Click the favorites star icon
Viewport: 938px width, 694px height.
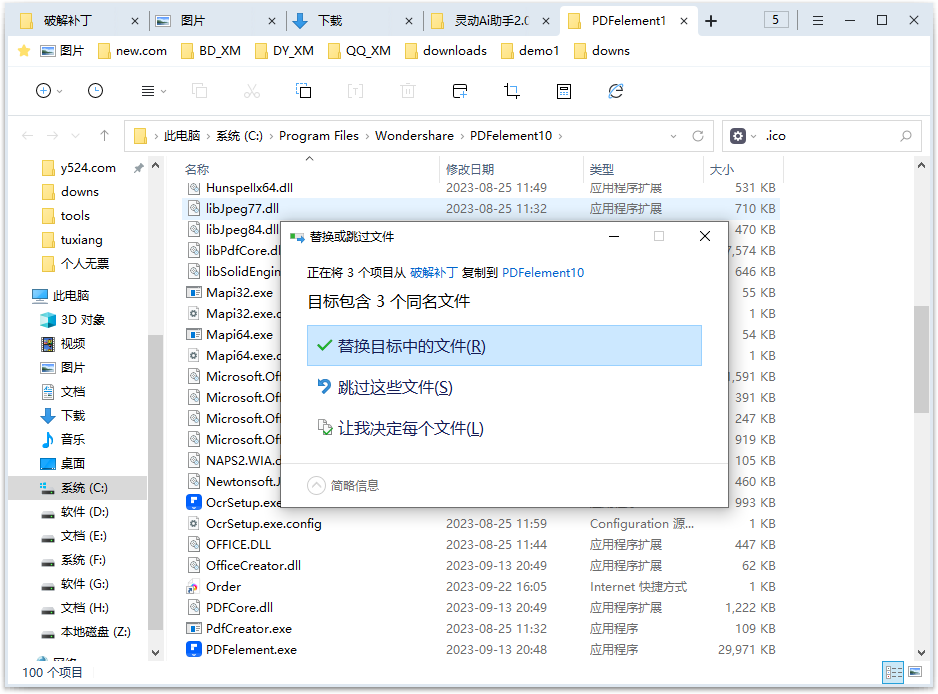[24, 51]
